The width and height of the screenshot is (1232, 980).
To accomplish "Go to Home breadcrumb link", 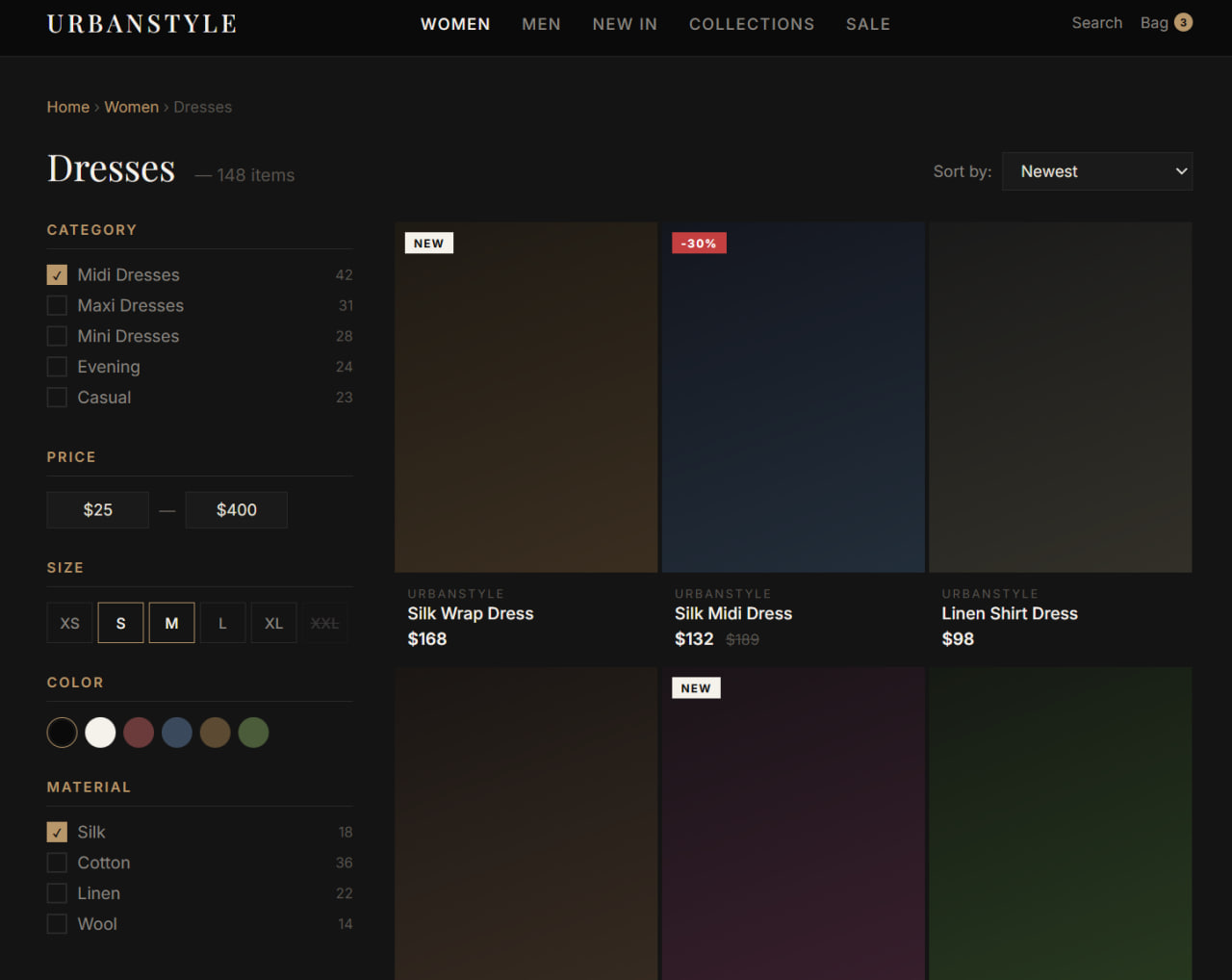I will coord(67,107).
